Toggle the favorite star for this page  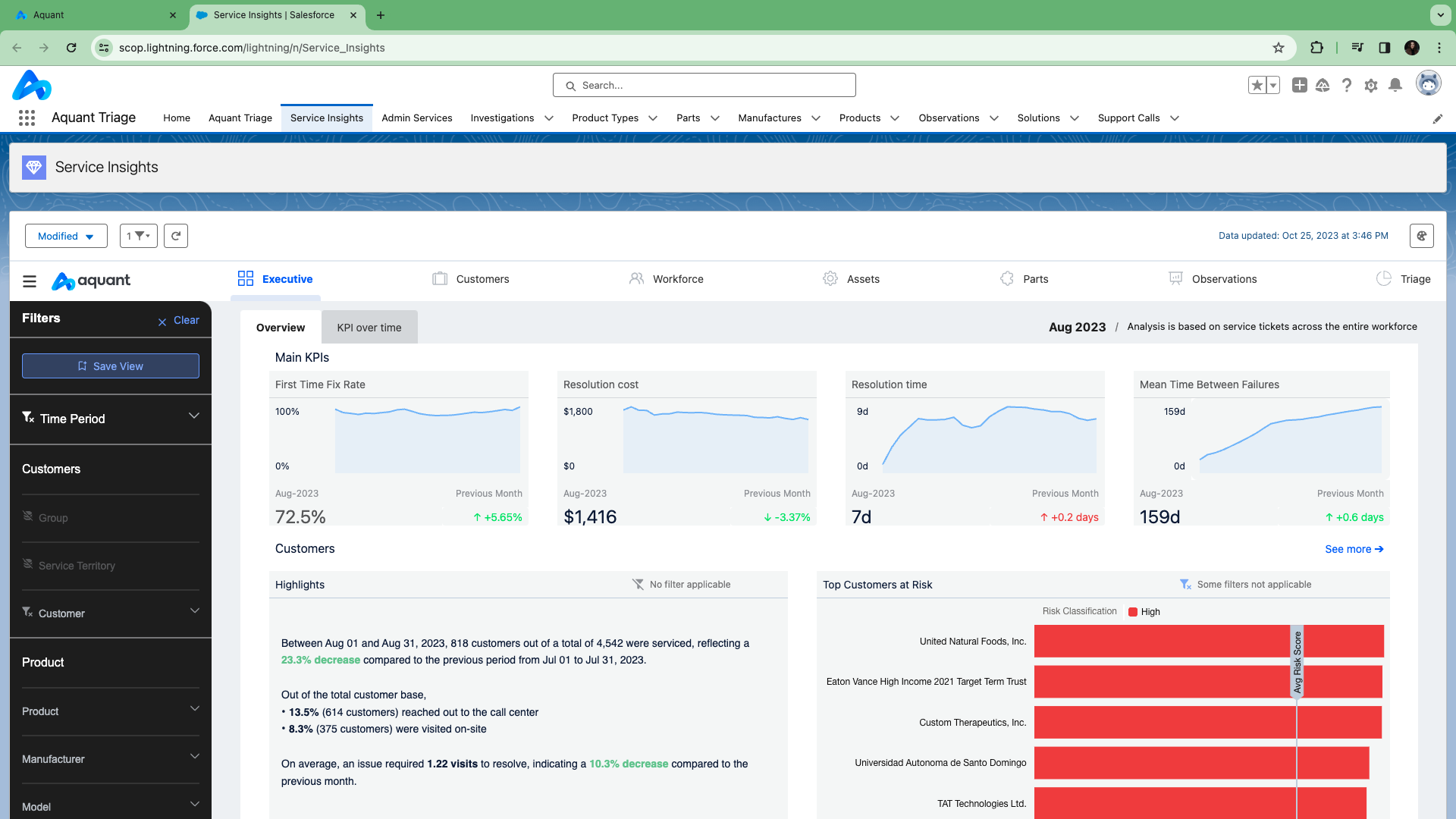1257,85
